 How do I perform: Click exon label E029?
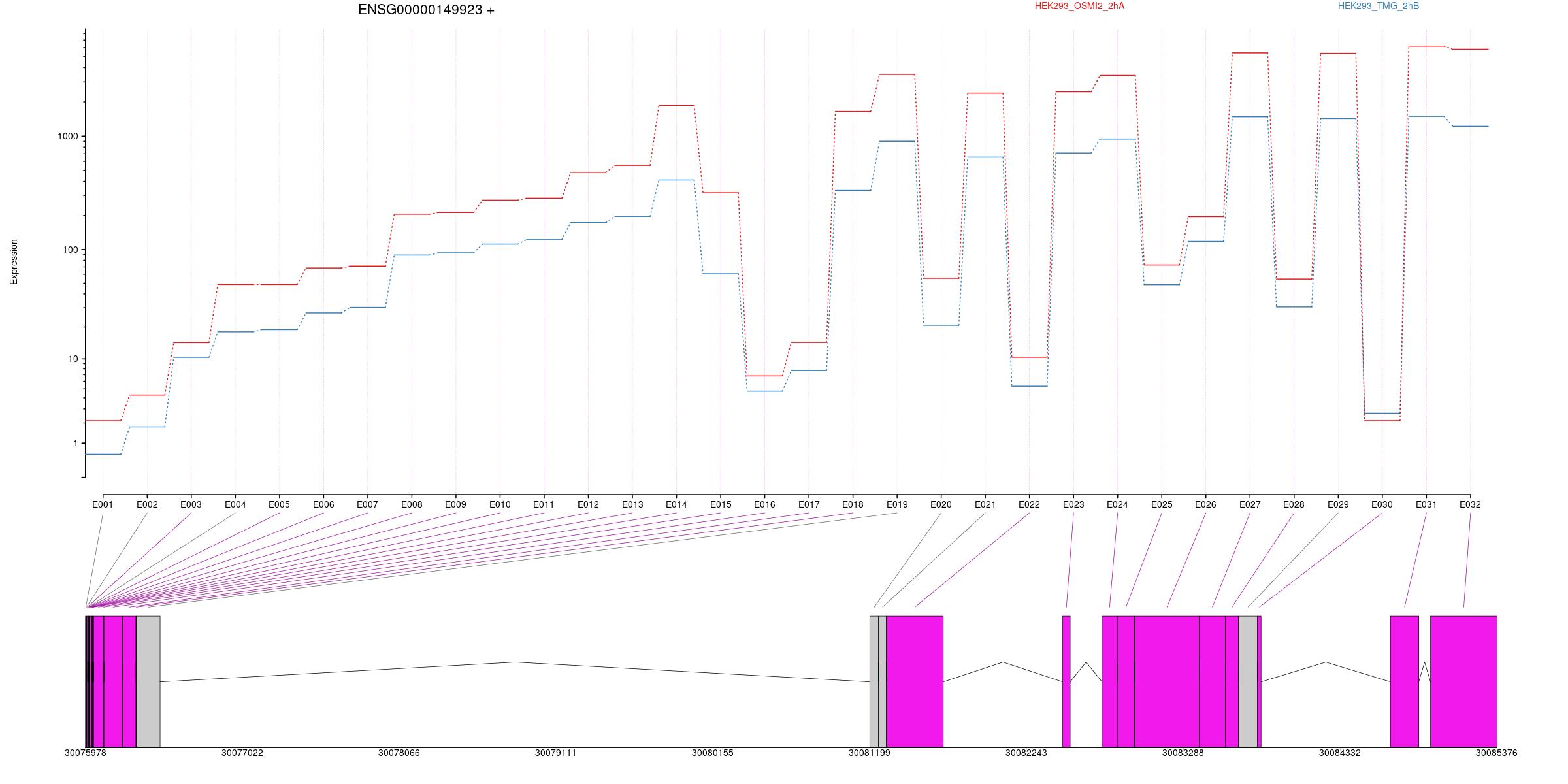[x=1338, y=504]
